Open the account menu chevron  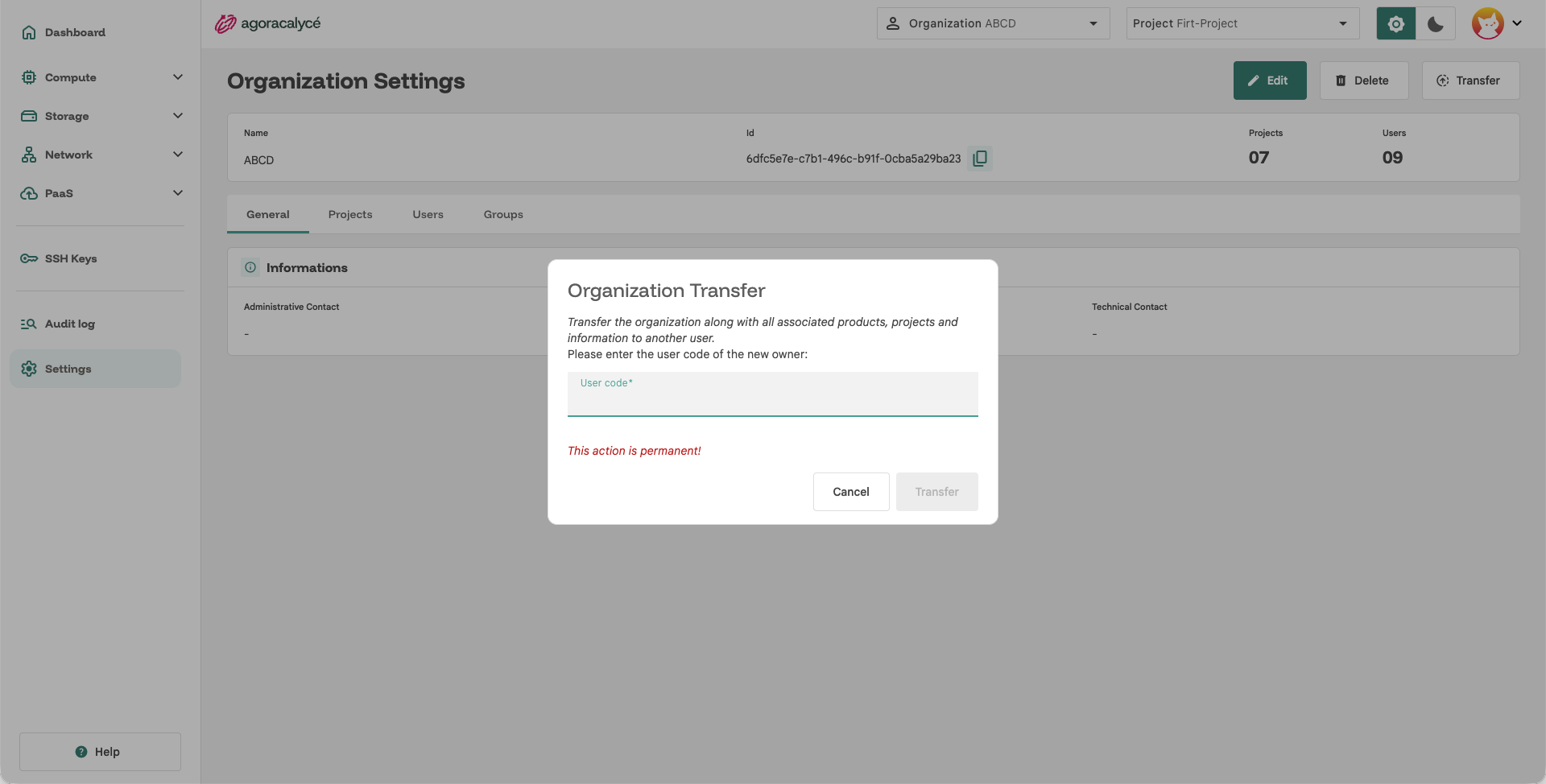[1517, 23]
